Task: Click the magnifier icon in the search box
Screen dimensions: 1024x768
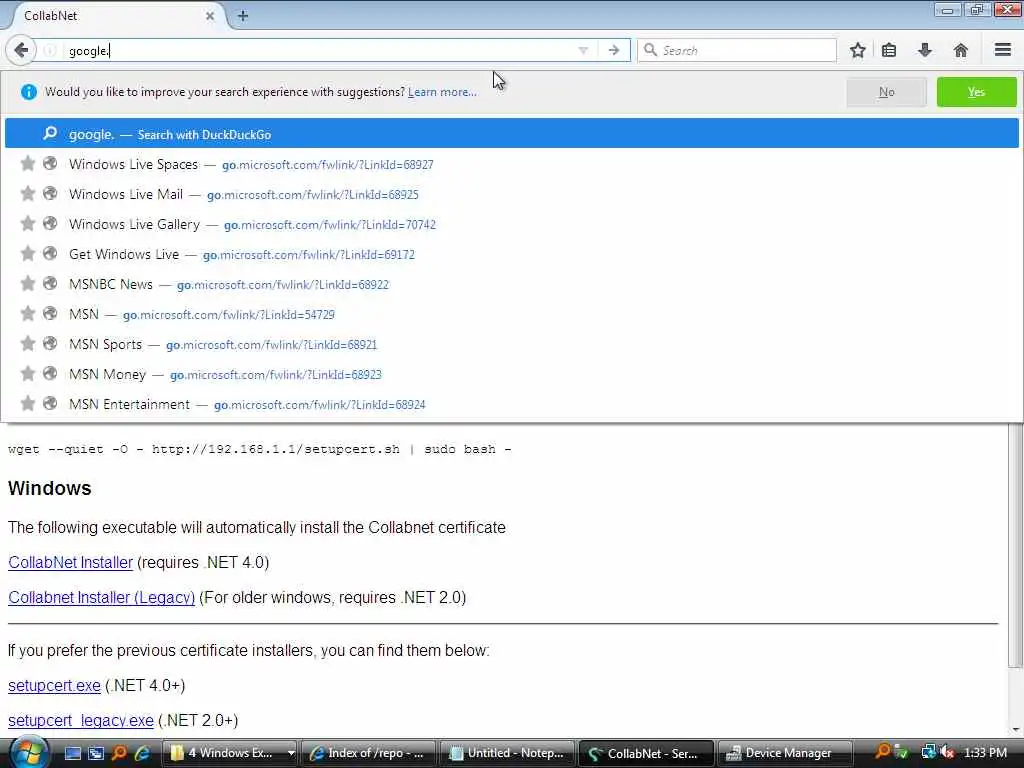Action: tap(650, 50)
